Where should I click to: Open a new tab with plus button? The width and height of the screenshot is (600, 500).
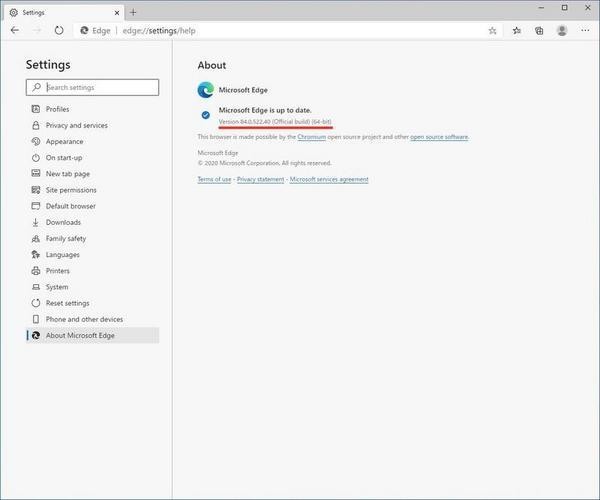(x=133, y=12)
